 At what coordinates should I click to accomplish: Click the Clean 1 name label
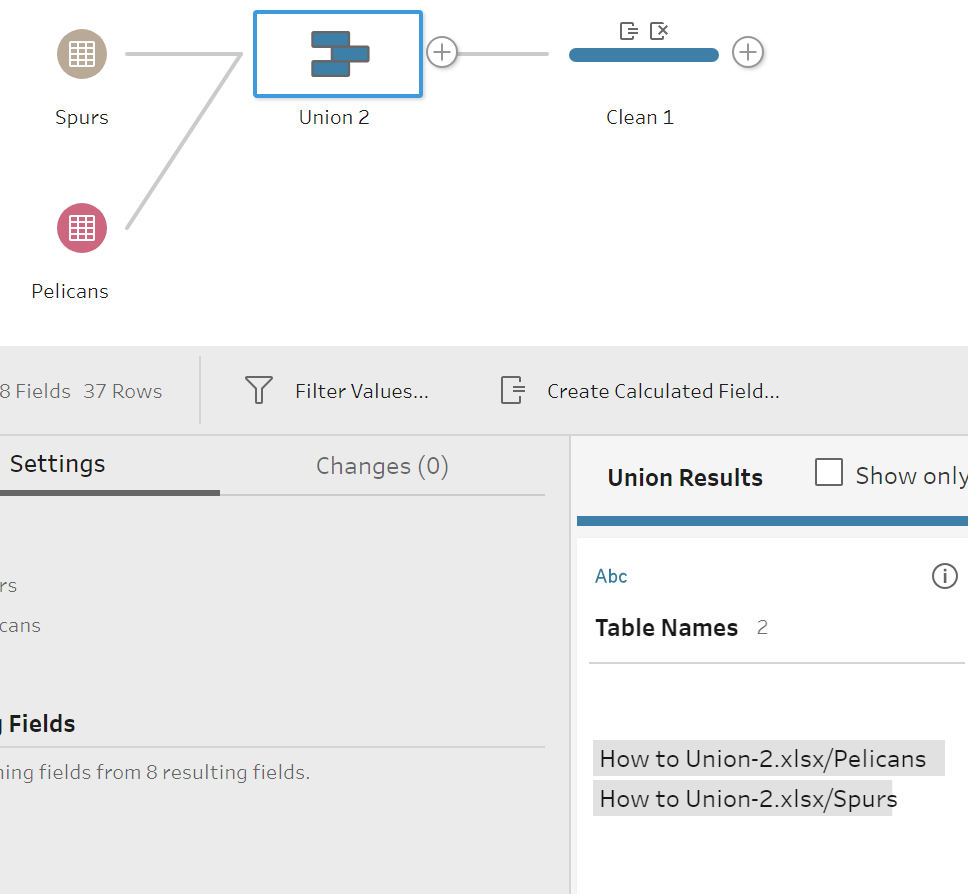640,117
